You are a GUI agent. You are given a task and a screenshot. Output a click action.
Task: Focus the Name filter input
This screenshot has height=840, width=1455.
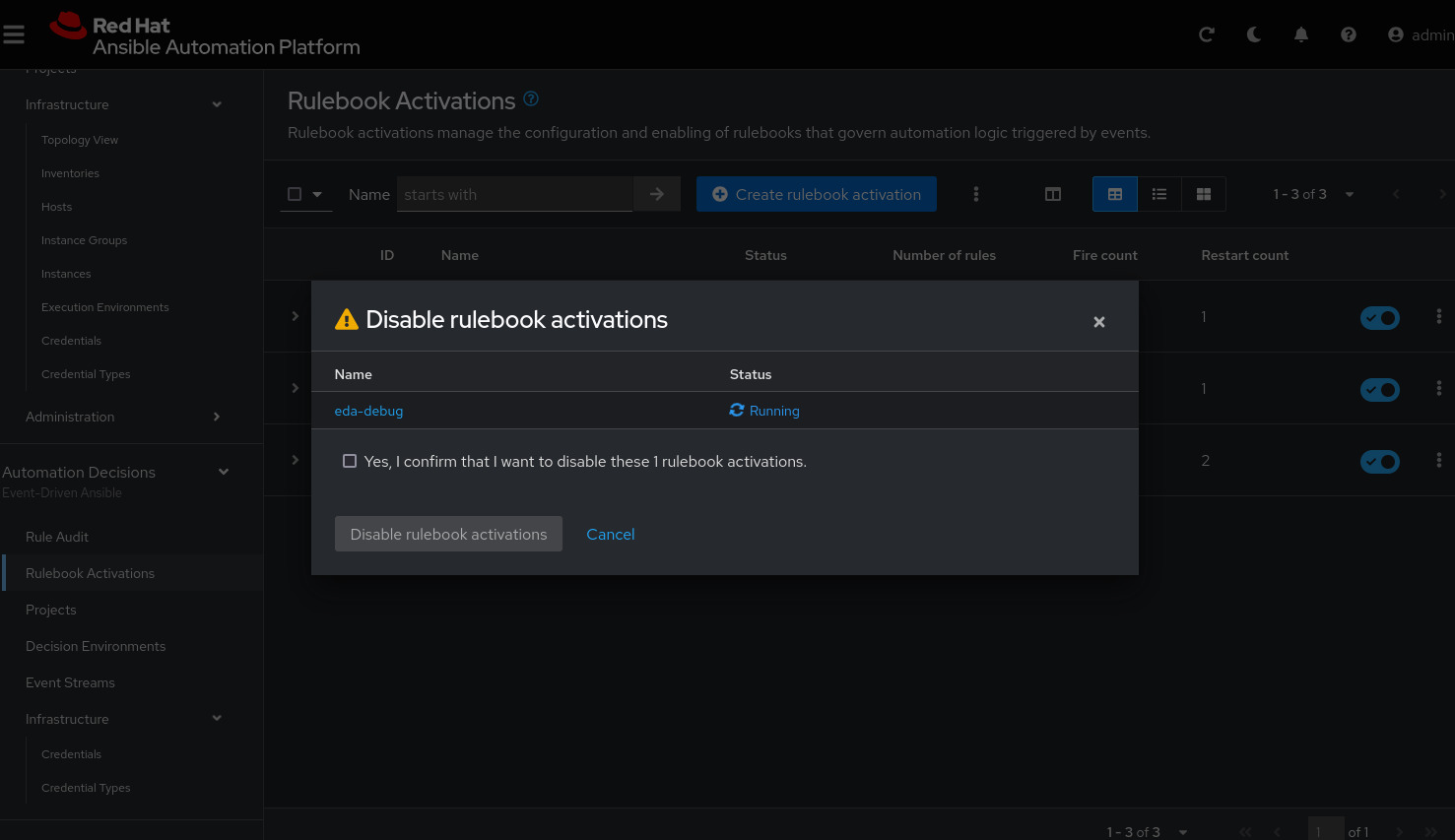(x=515, y=194)
